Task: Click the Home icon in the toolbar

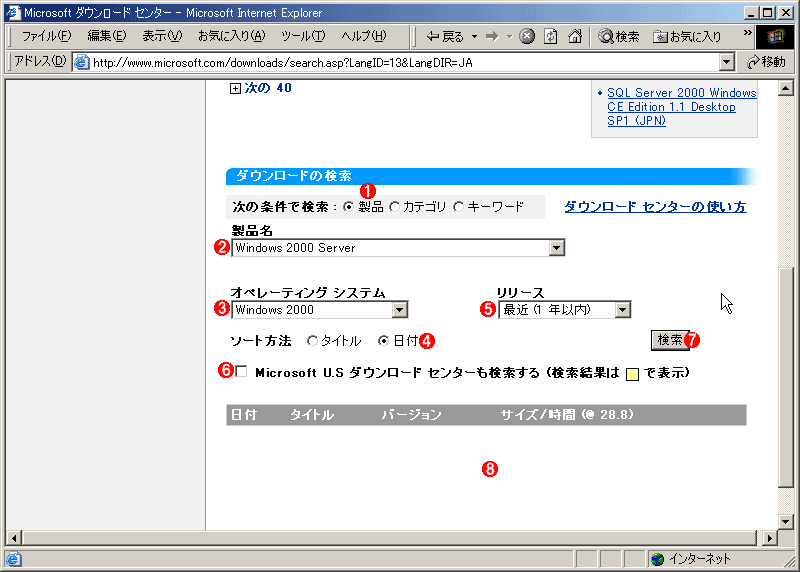Action: pyautogui.click(x=575, y=36)
